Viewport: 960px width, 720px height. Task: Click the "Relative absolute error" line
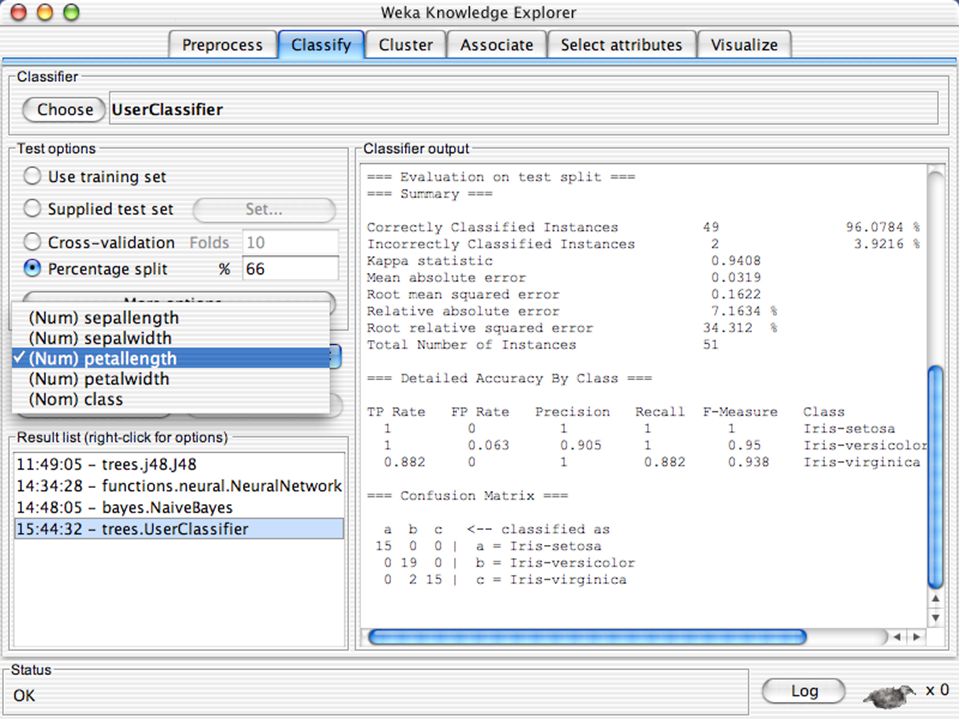[x=572, y=311]
